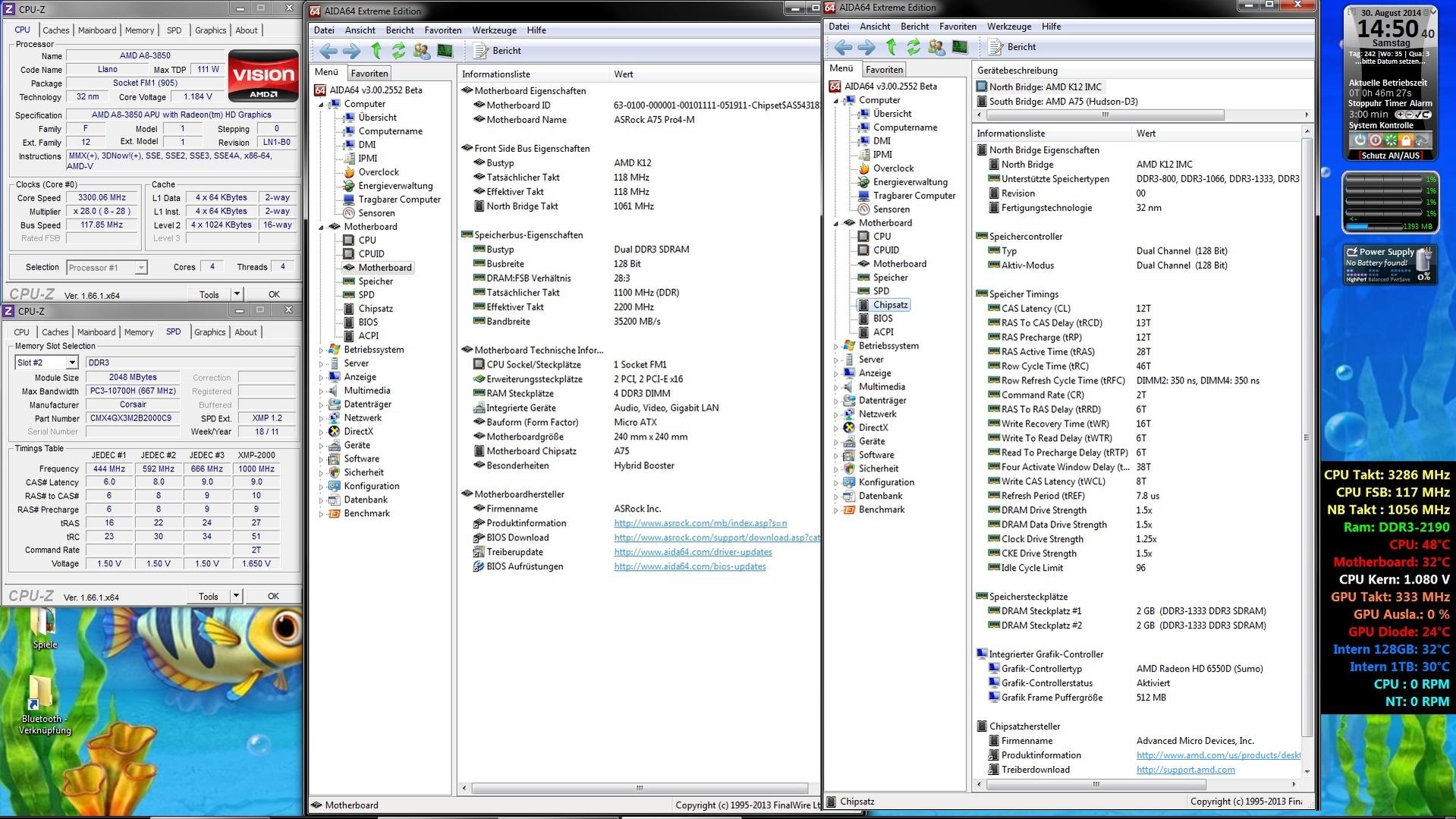
Task: Expand Netzwerk in the left AIDA64 tree
Action: [321, 418]
